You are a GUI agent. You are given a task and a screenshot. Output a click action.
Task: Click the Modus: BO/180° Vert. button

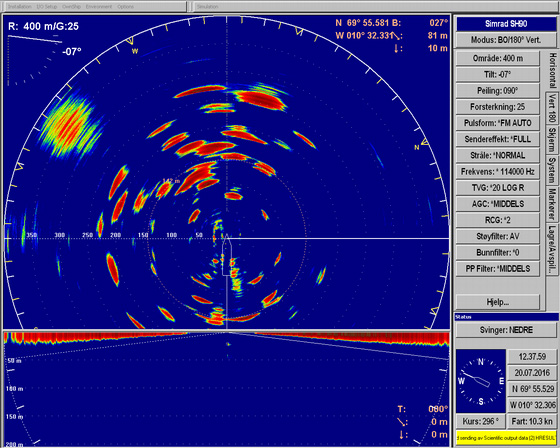(x=506, y=40)
